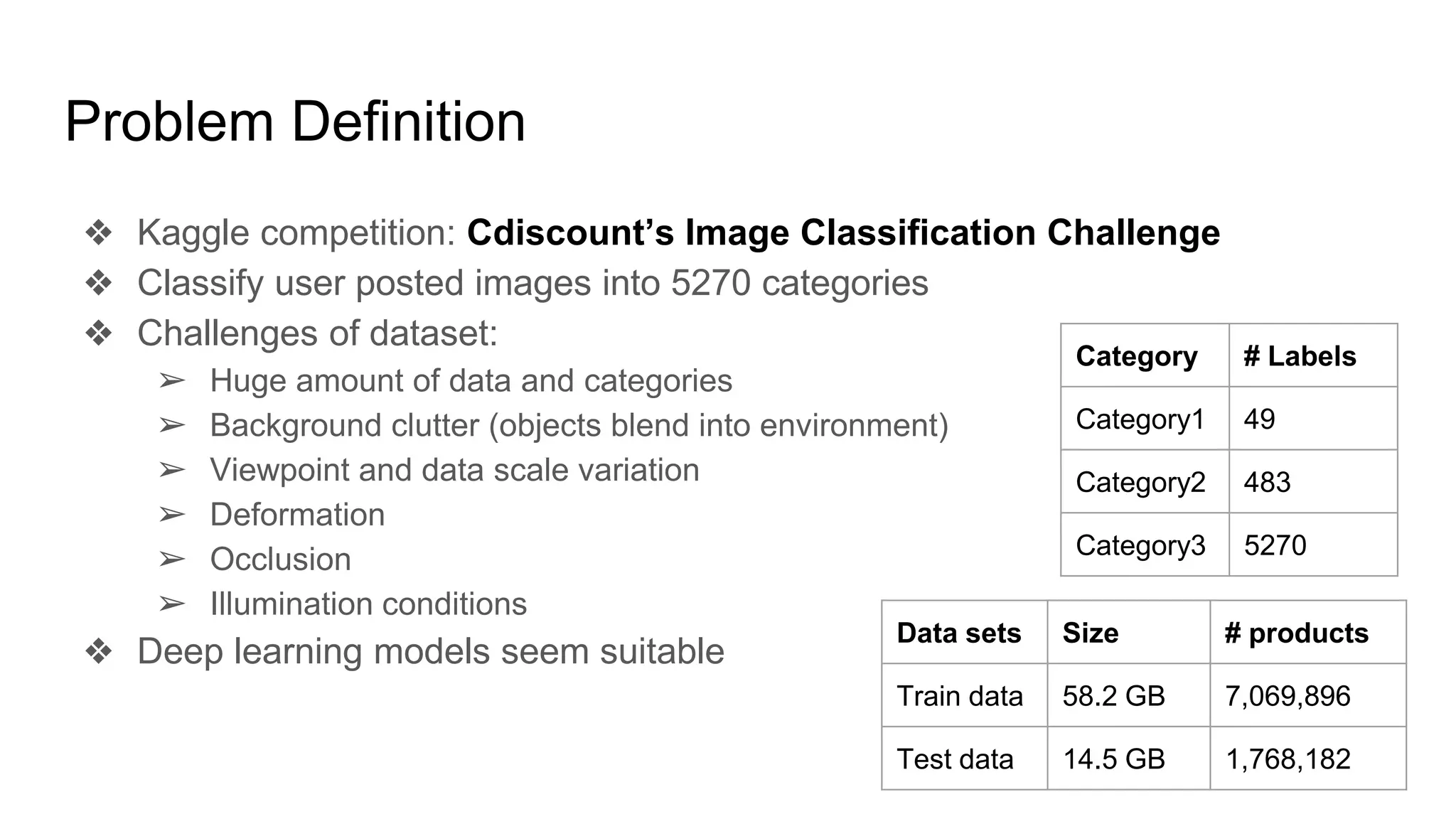Screen dimensions: 1456x819
Task: Click the arrow bullet next to Occlusion
Action: [x=172, y=560]
